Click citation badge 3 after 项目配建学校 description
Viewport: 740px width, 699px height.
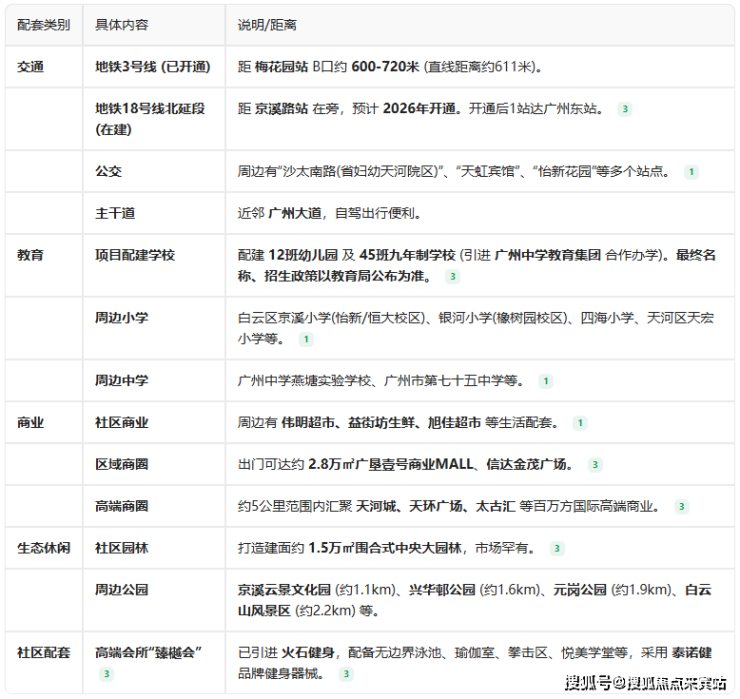pos(453,276)
